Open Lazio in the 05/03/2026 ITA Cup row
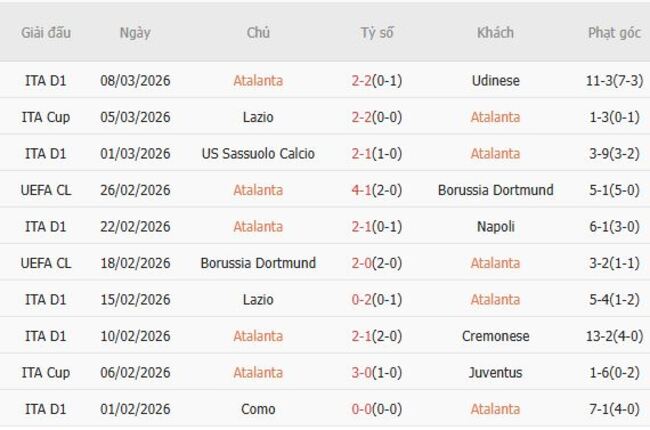Image resolution: width=650 pixels, height=430 pixels. pos(258,117)
